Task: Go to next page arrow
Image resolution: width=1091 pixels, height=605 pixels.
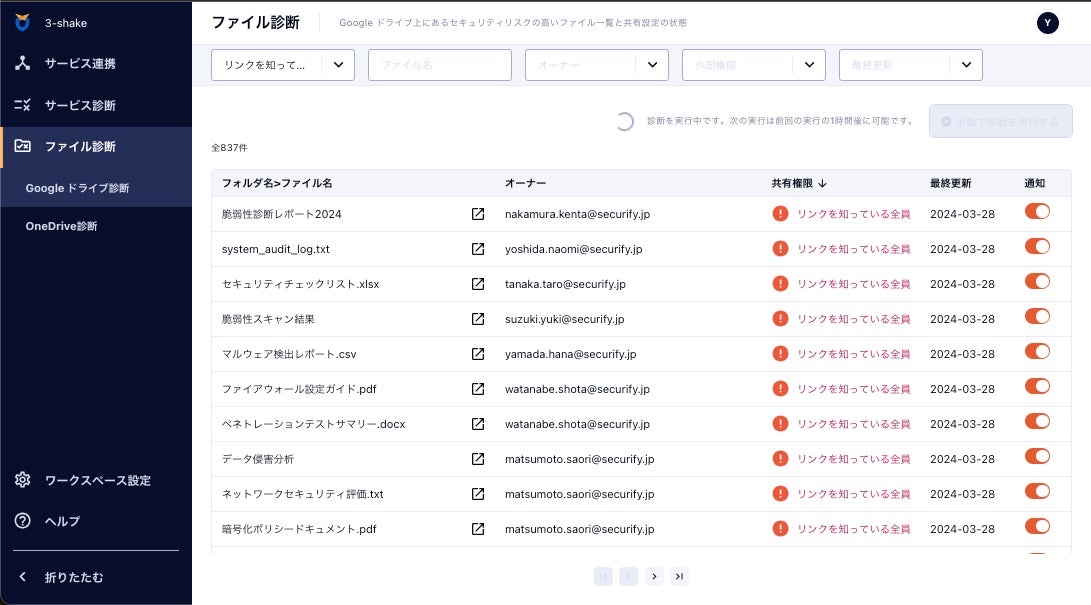Action: pyautogui.click(x=654, y=576)
